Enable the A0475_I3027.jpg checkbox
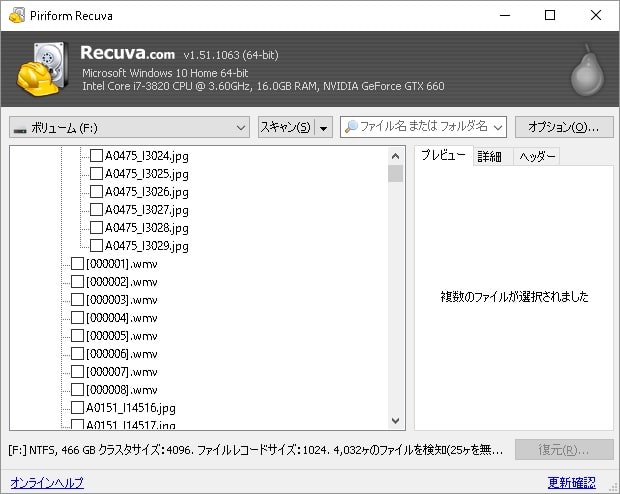 click(x=96, y=209)
